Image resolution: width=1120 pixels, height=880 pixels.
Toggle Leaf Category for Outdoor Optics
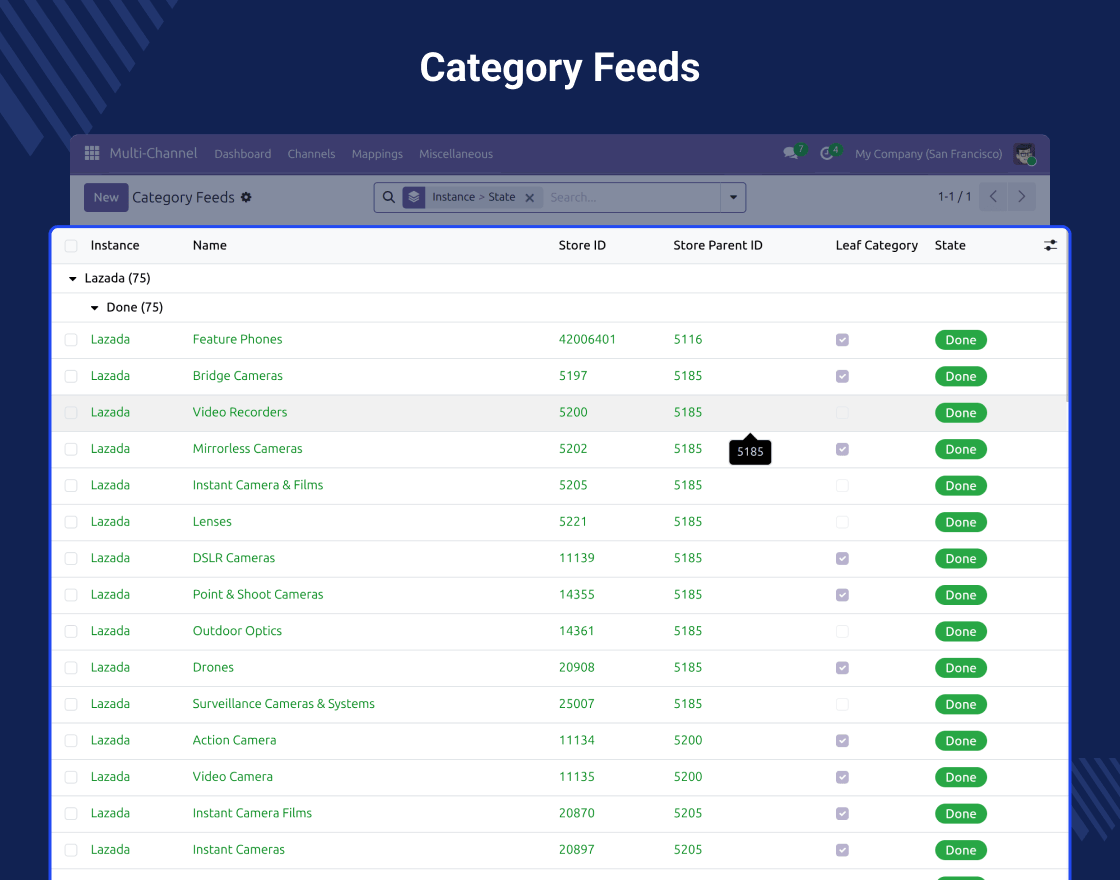tap(842, 631)
